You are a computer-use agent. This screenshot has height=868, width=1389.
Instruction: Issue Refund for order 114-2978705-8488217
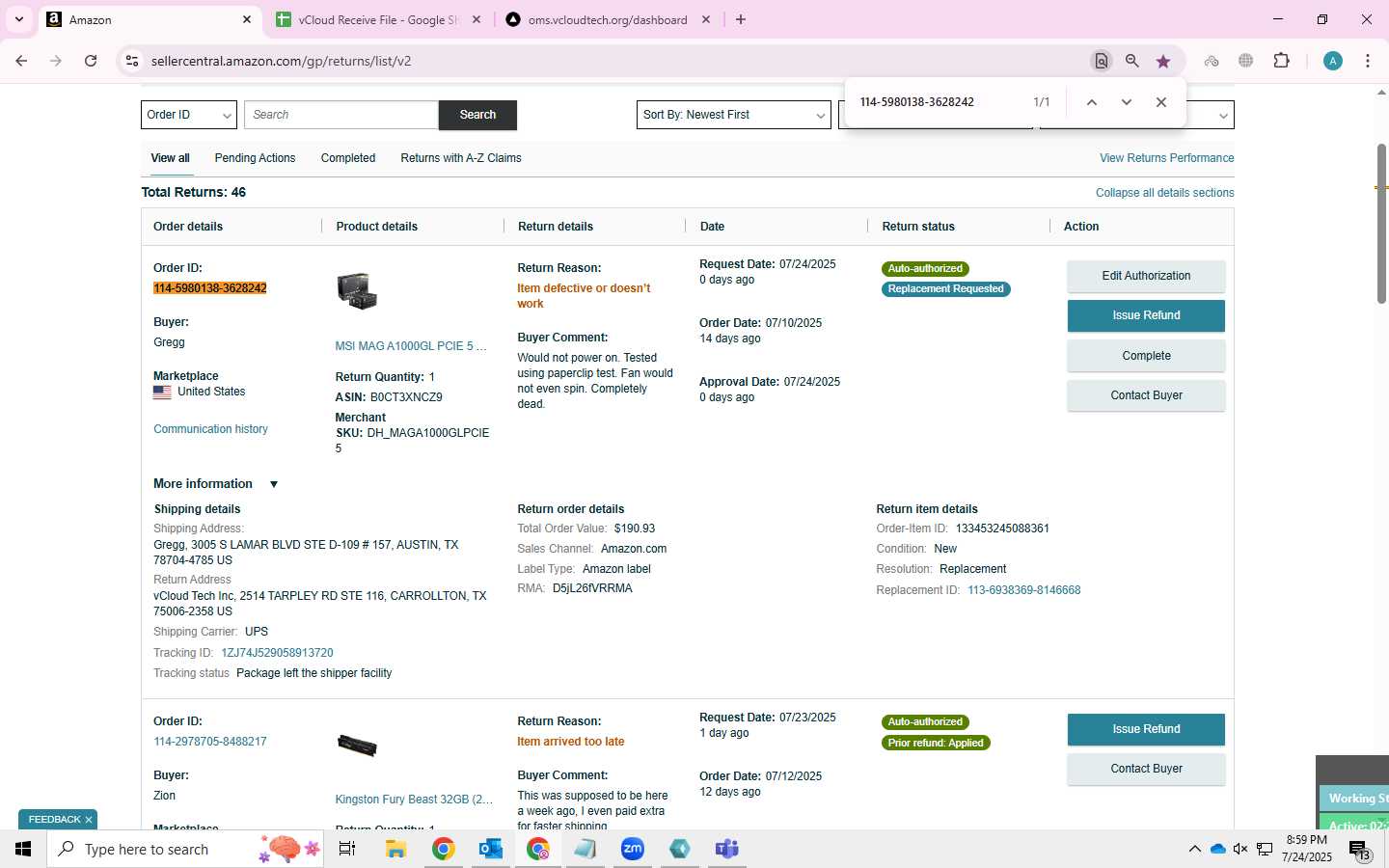1146,729
